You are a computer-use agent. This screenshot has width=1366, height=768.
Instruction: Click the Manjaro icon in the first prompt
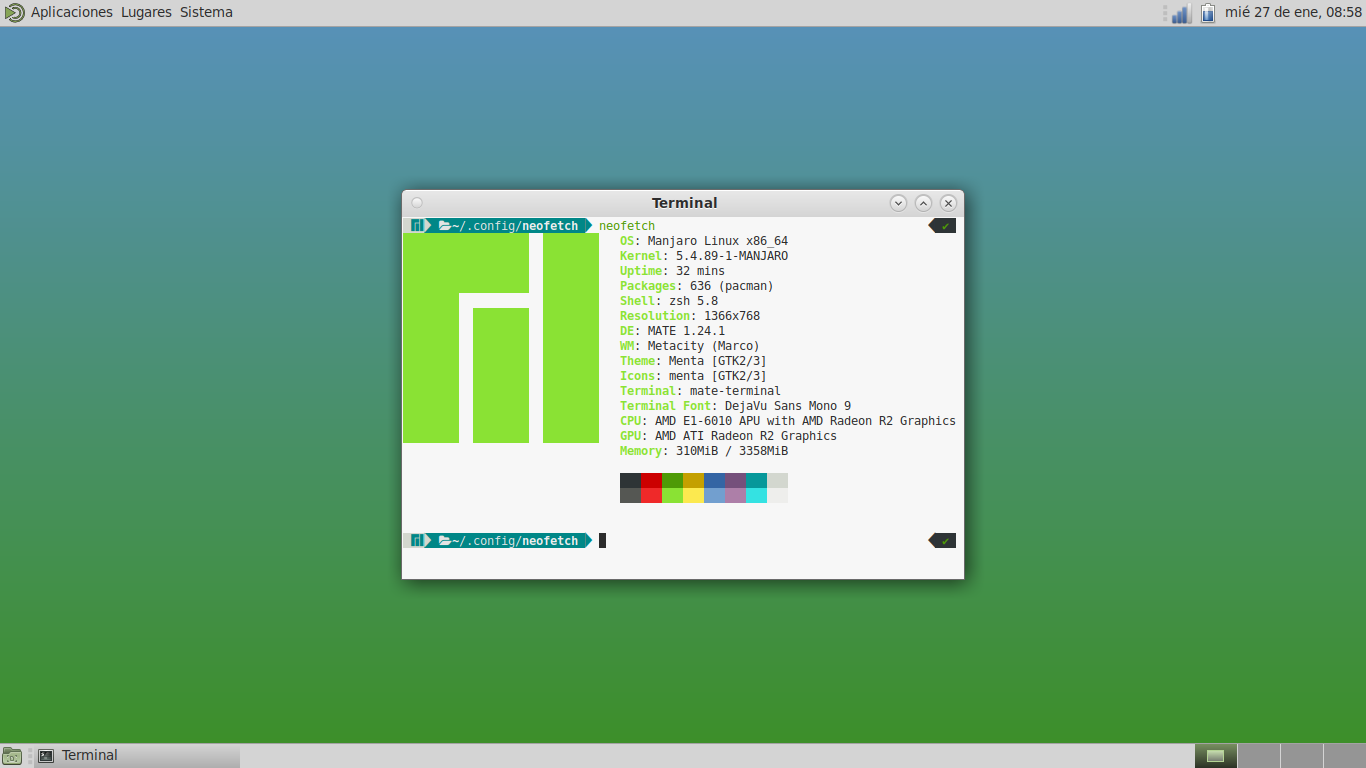416,226
